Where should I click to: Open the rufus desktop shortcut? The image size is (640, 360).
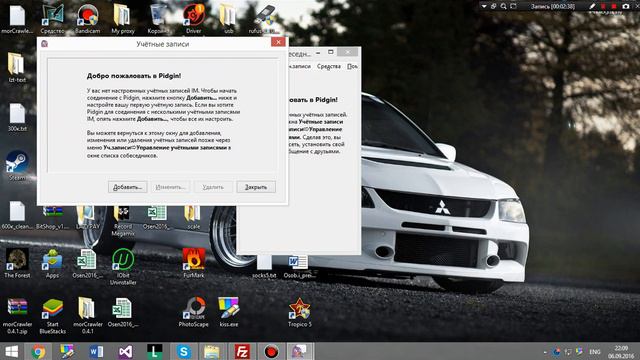(x=264, y=19)
